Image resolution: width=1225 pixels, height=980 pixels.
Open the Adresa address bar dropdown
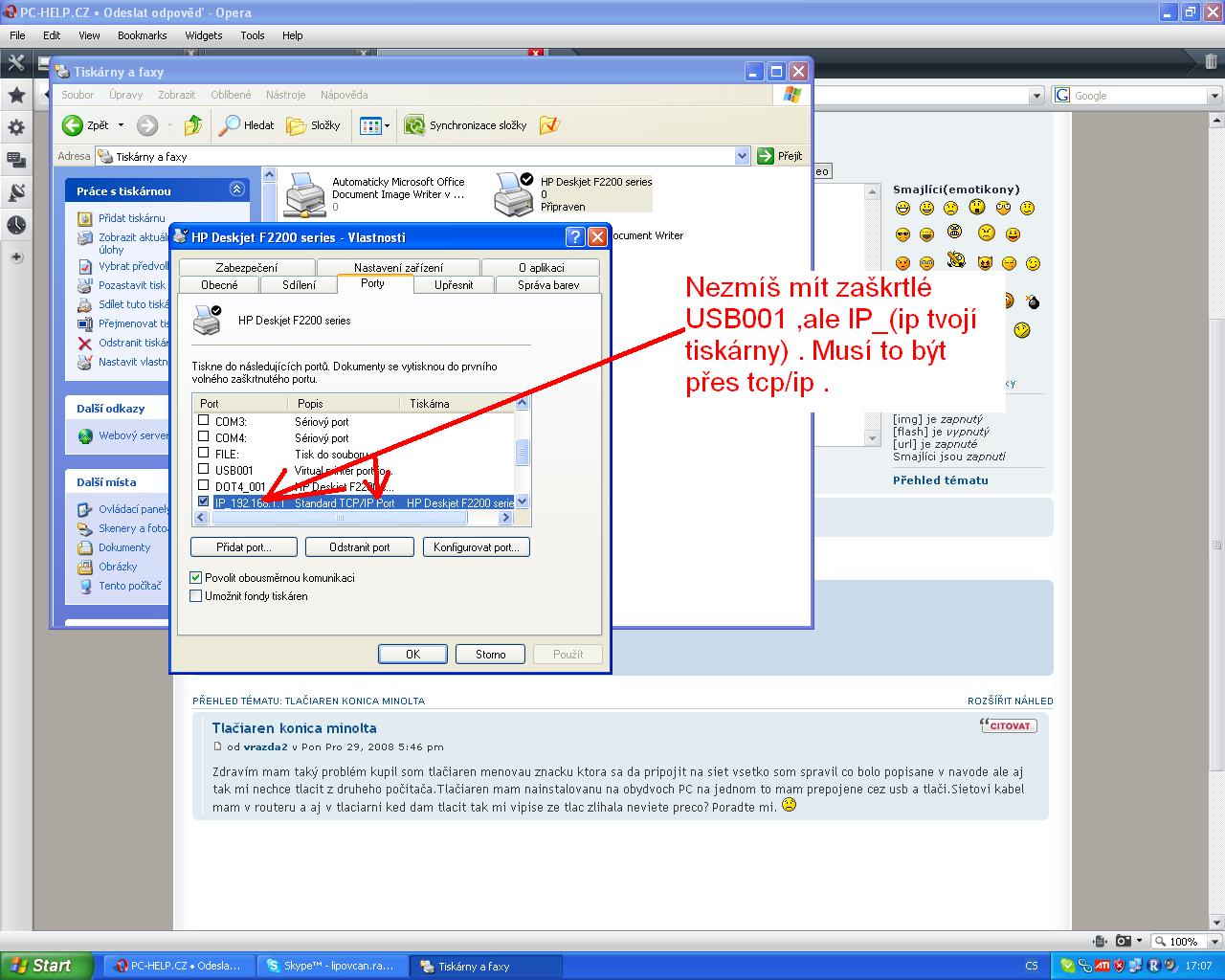coord(742,156)
